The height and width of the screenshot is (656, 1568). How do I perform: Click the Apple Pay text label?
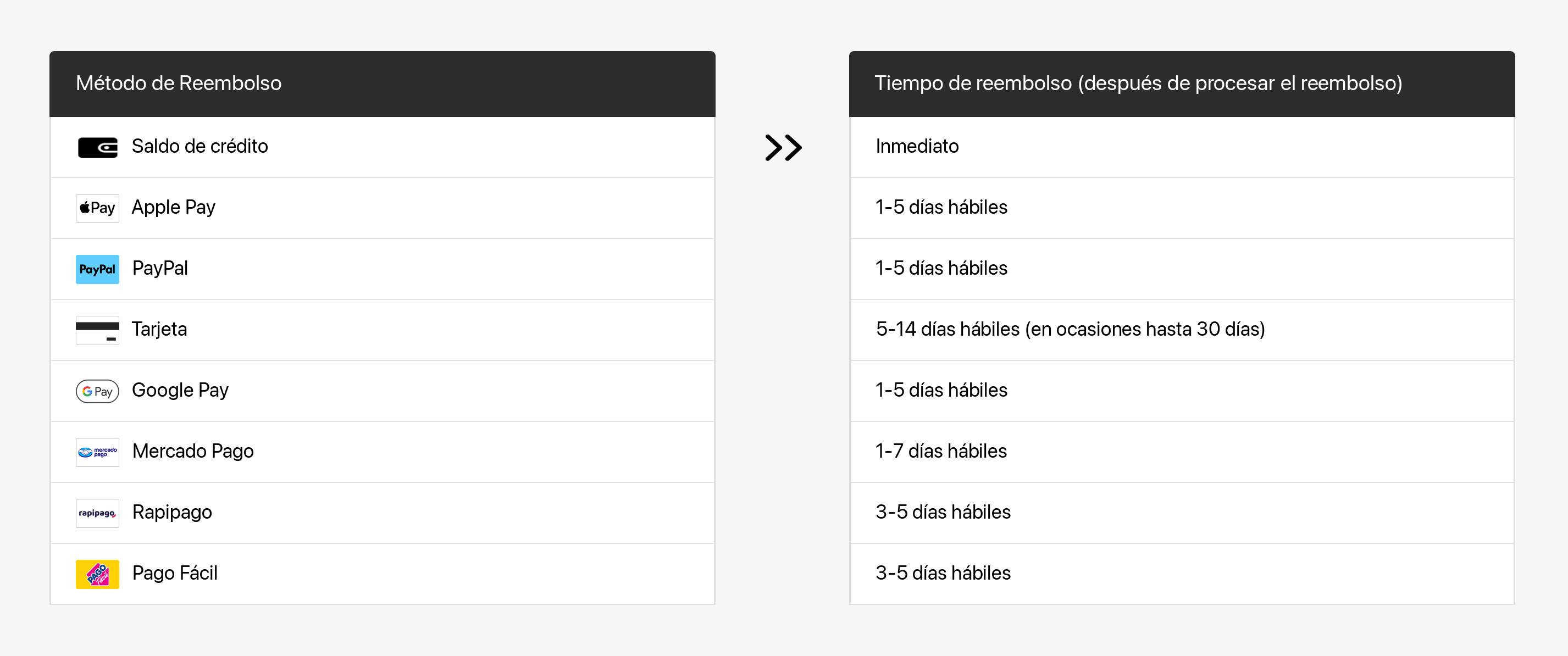click(x=174, y=207)
